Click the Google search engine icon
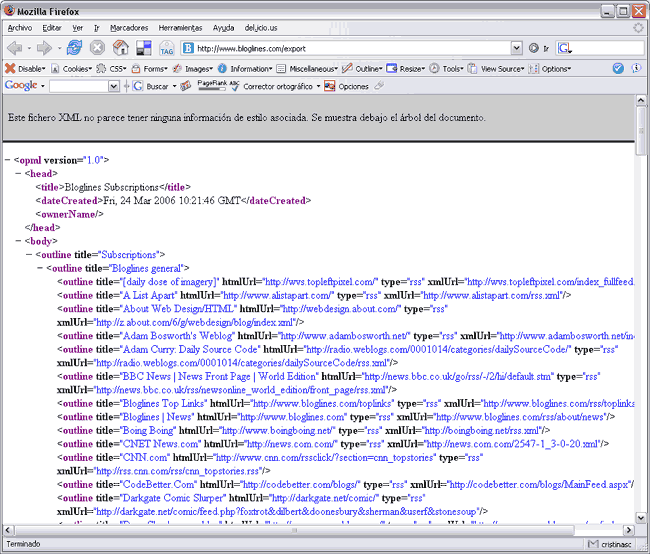Image resolution: width=650 pixels, height=554 pixels. pyautogui.click(x=565, y=49)
